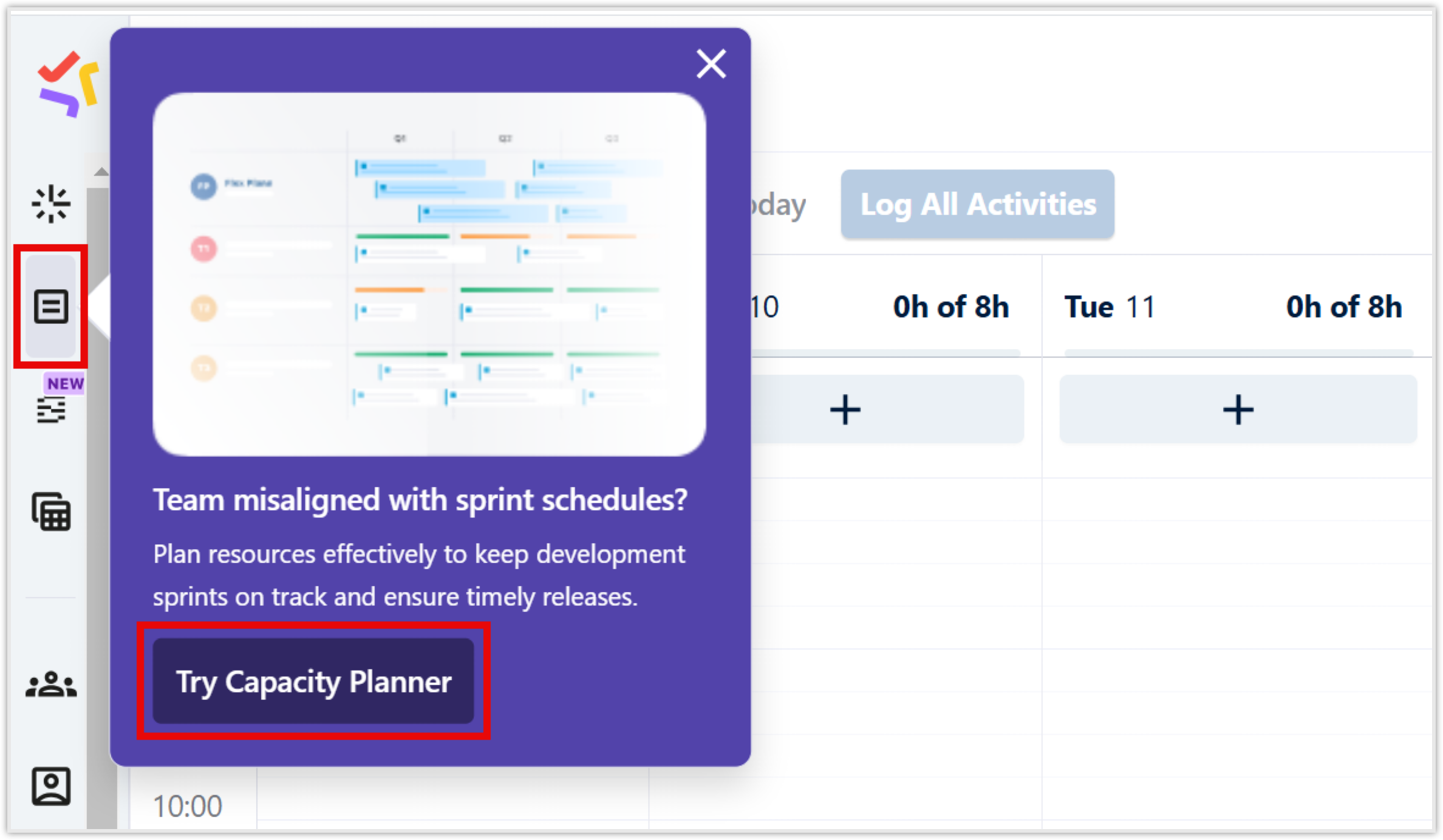Viewport: 1443px width, 840px height.
Task: Open the profile icon at sidebar bottom
Action: pyautogui.click(x=51, y=788)
